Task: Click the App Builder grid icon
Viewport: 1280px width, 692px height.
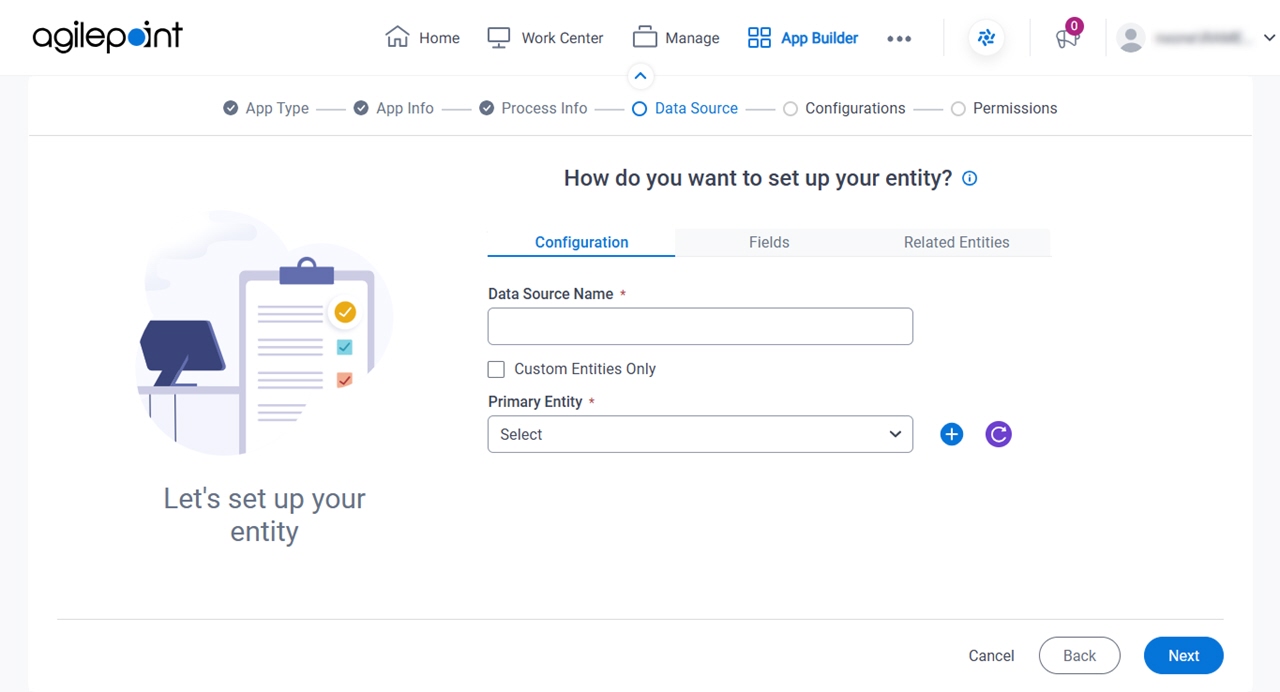Action: tap(759, 38)
